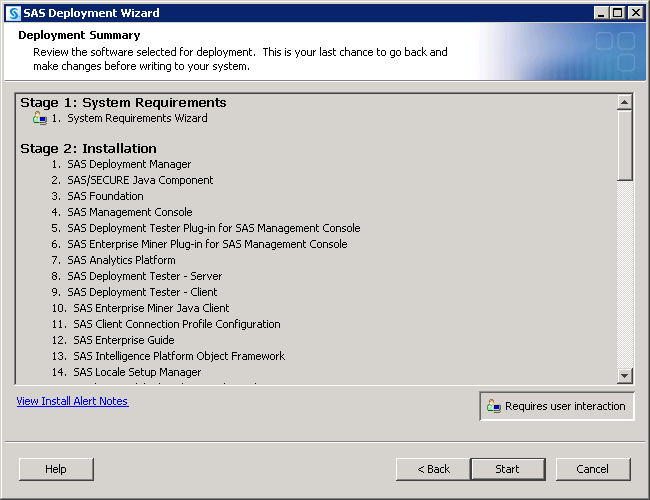
Task: Go back using the Back button
Action: (433, 469)
